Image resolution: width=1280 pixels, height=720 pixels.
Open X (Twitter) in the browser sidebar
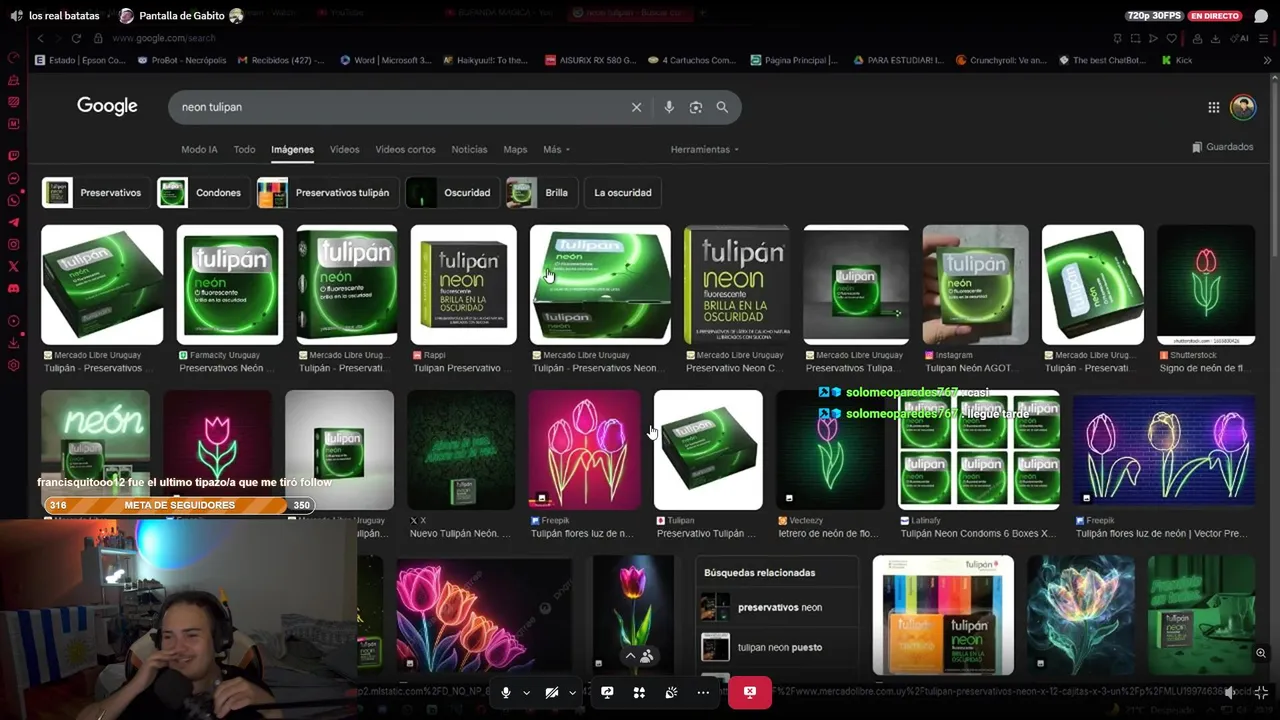tap(13, 266)
